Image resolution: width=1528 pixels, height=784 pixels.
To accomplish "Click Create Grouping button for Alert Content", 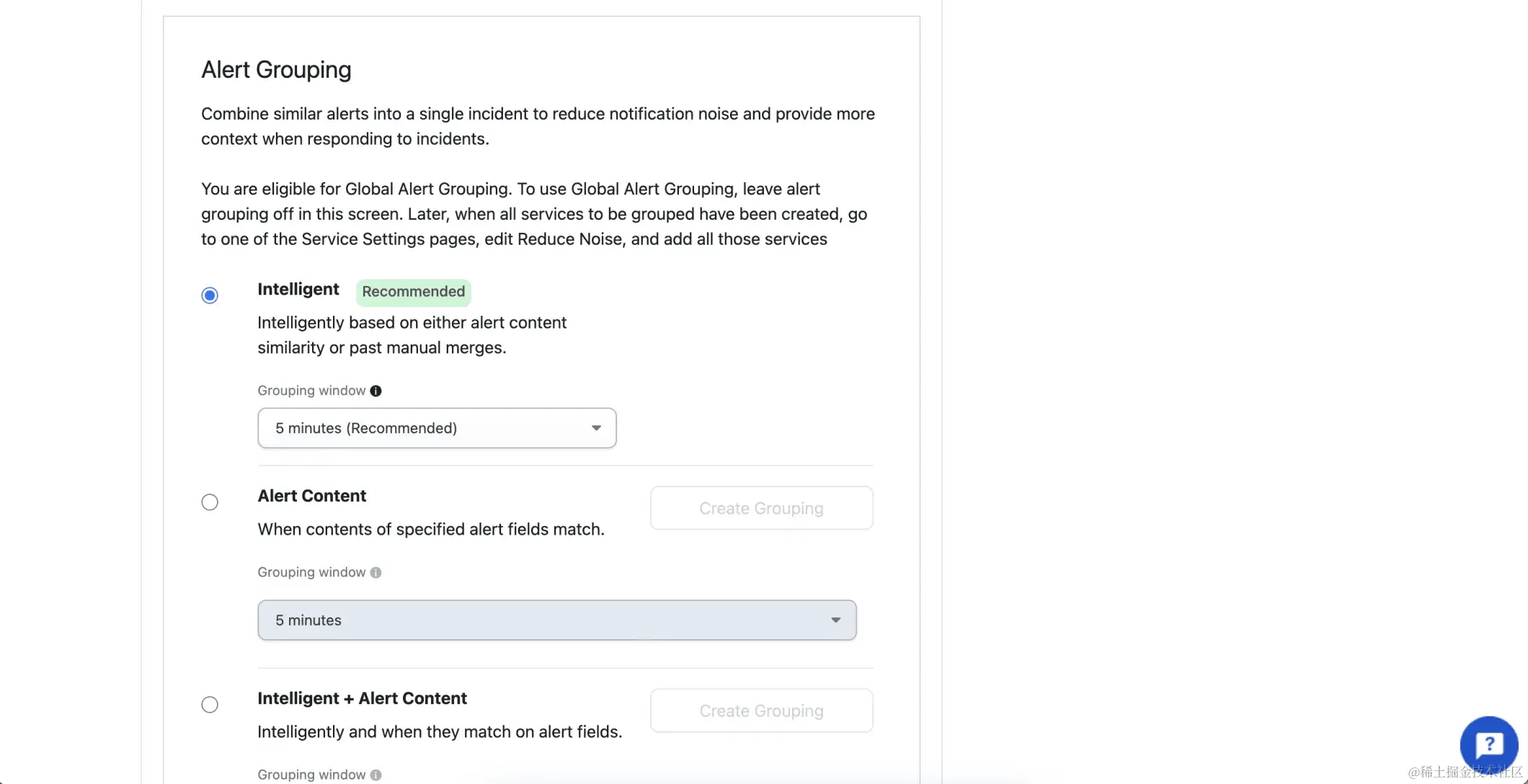I will [x=762, y=508].
